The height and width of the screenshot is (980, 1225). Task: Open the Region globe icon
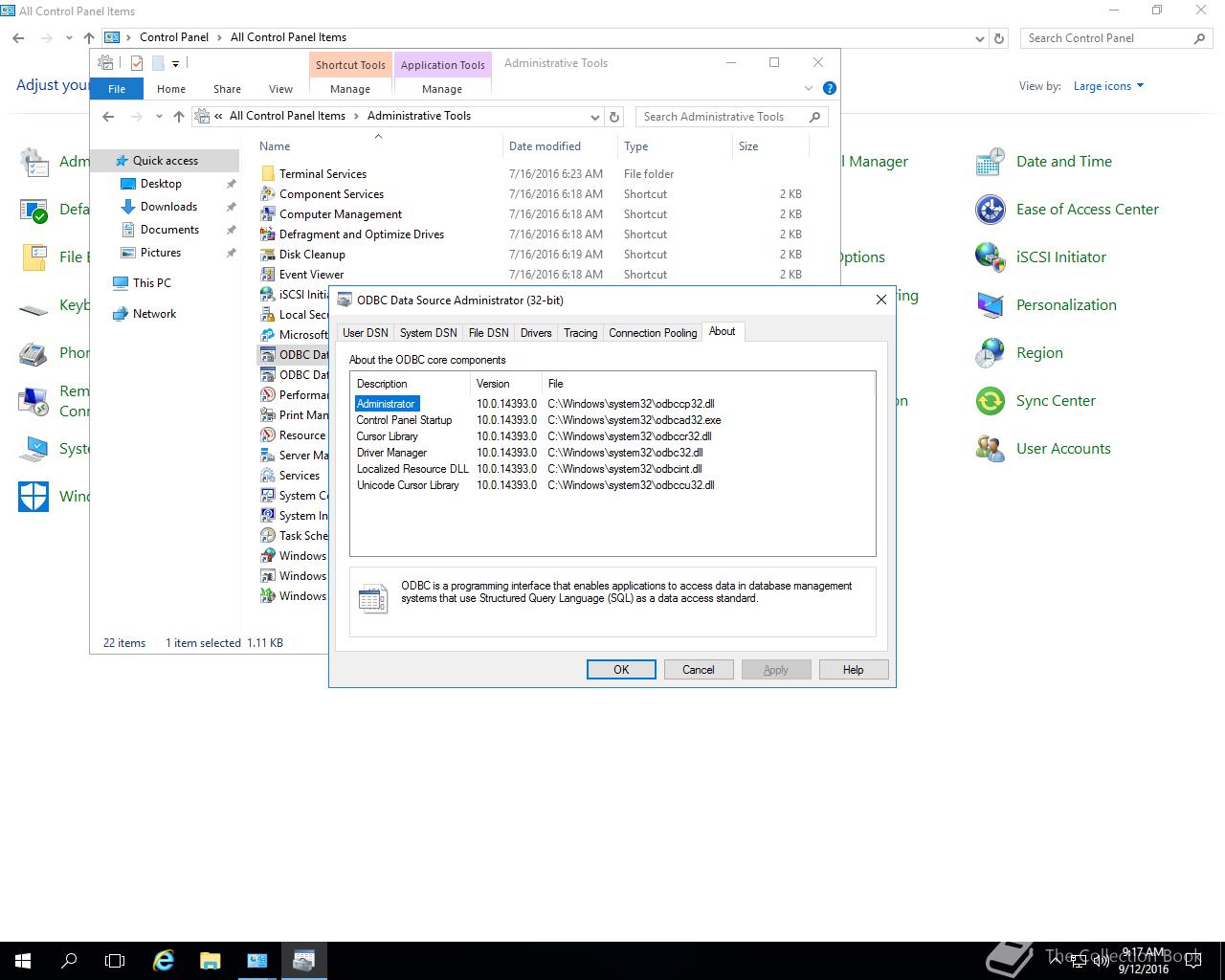(x=990, y=353)
